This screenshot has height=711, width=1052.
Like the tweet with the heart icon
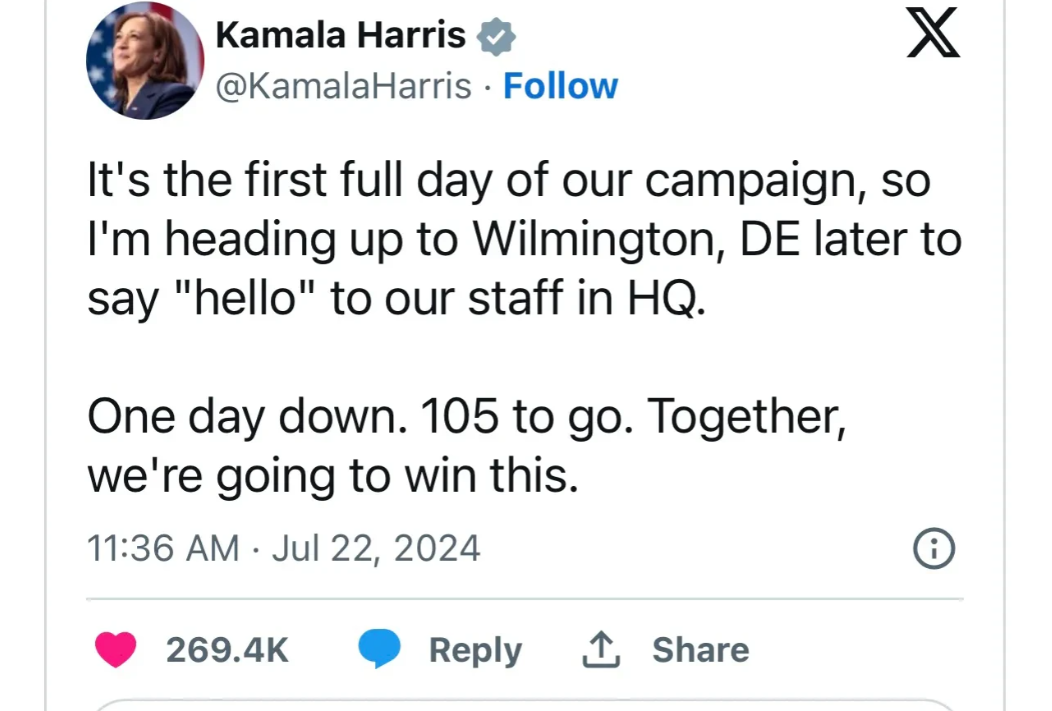116,650
